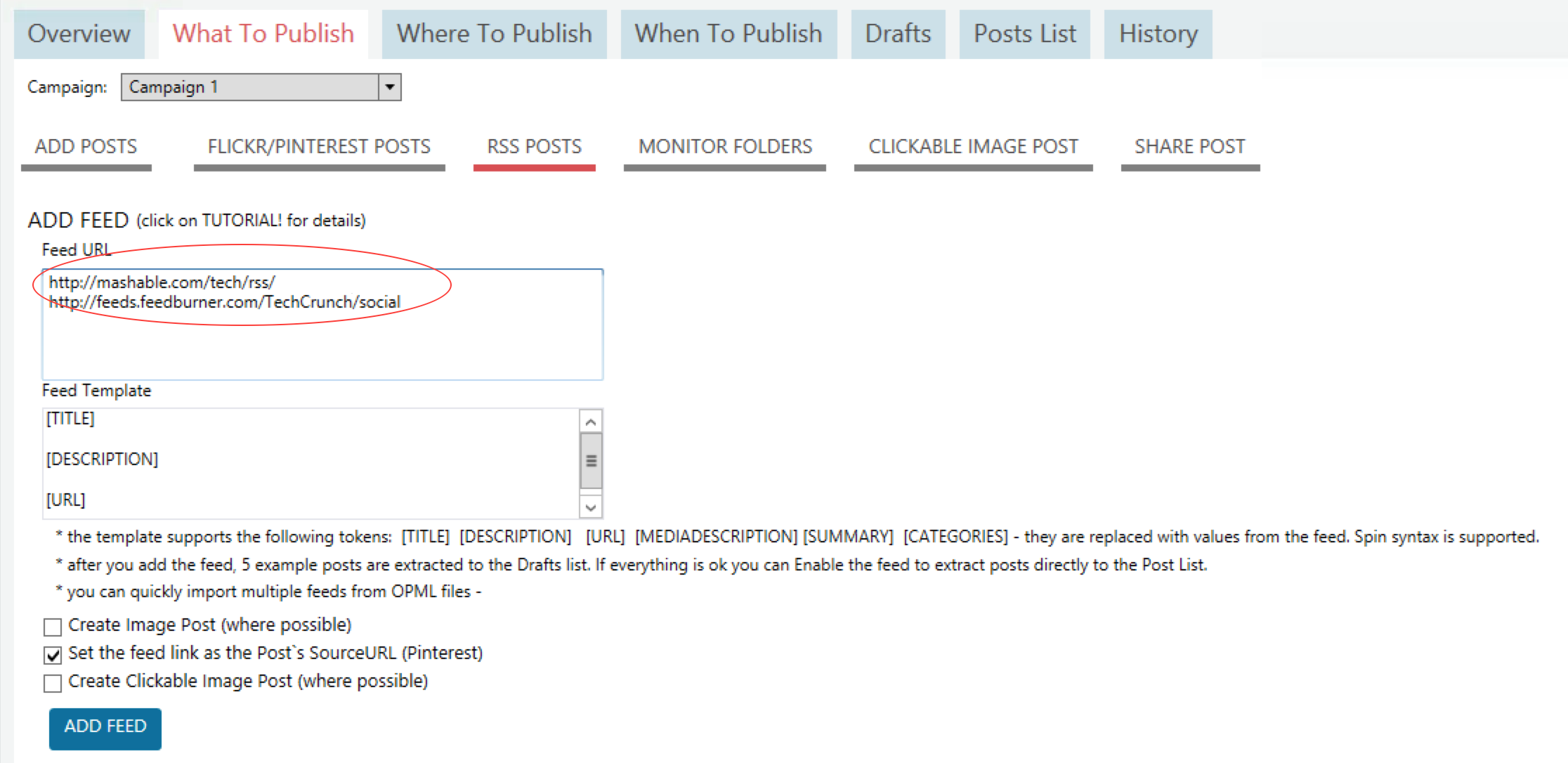The width and height of the screenshot is (1568, 763).
Task: Switch to Where To Publish tab
Action: click(x=494, y=34)
